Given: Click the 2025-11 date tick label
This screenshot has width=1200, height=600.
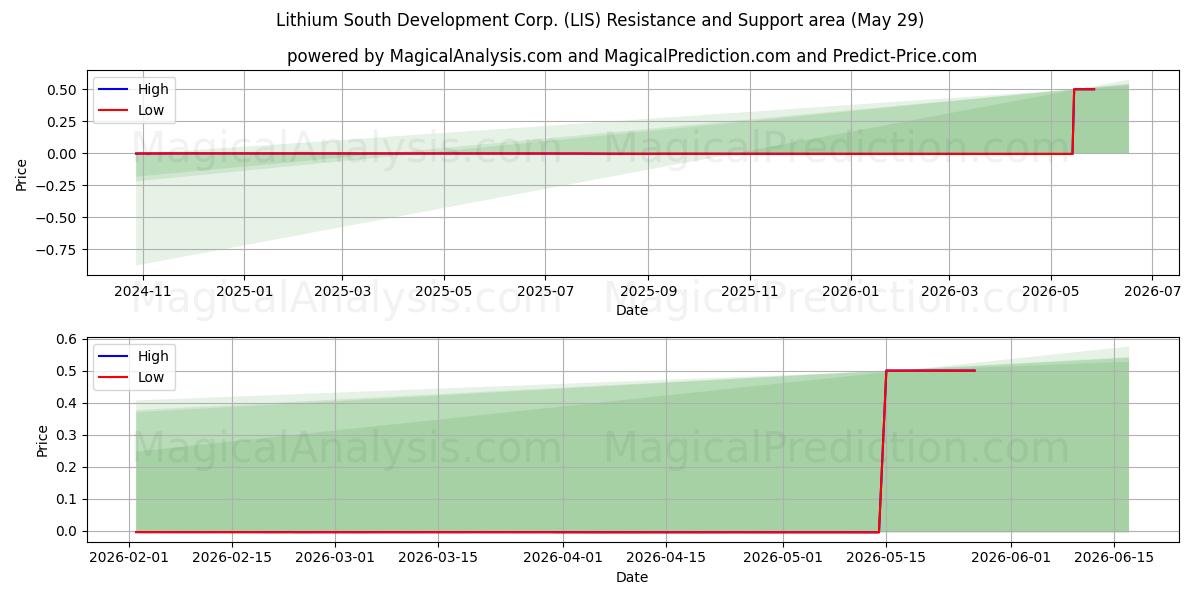Looking at the screenshot, I should tap(750, 291).
